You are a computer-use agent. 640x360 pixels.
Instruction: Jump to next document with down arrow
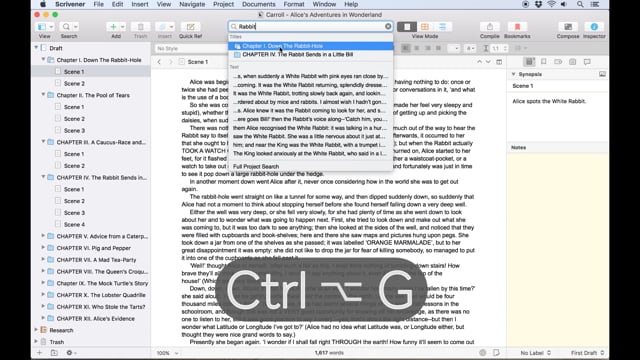coord(488,62)
